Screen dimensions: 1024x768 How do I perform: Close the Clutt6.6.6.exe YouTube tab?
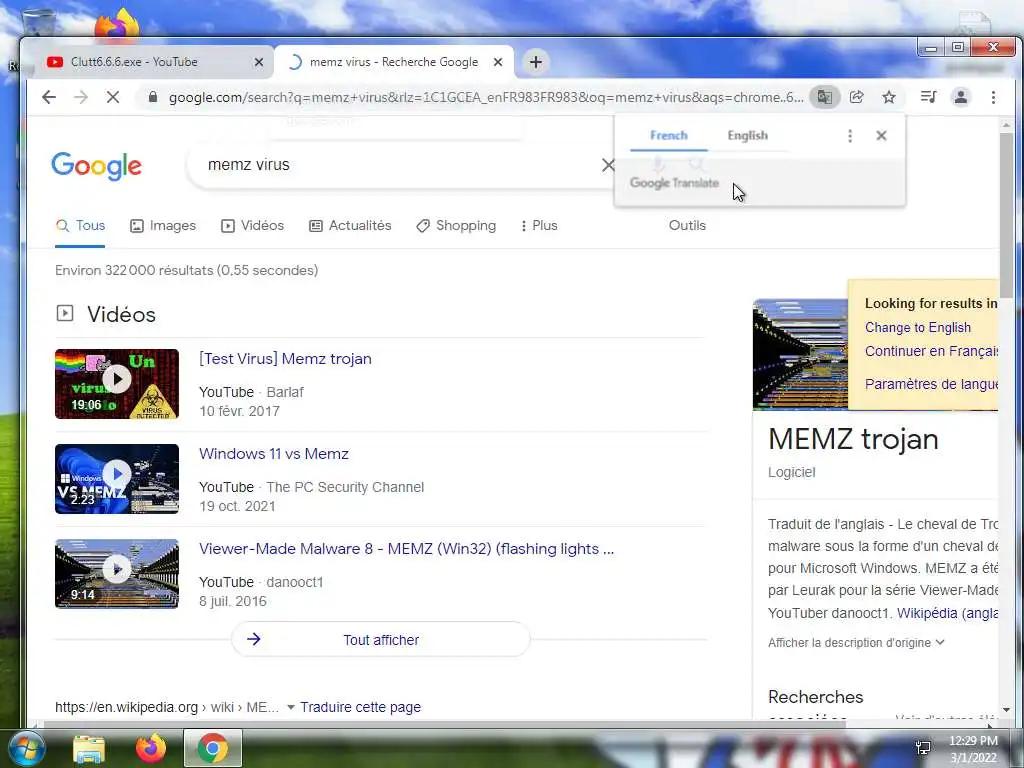[259, 62]
